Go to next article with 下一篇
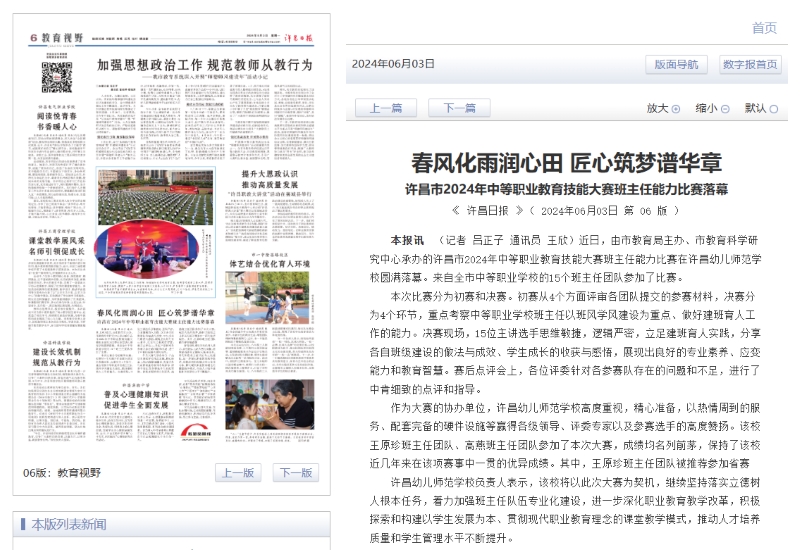This screenshot has height=550, width=800. (x=459, y=108)
